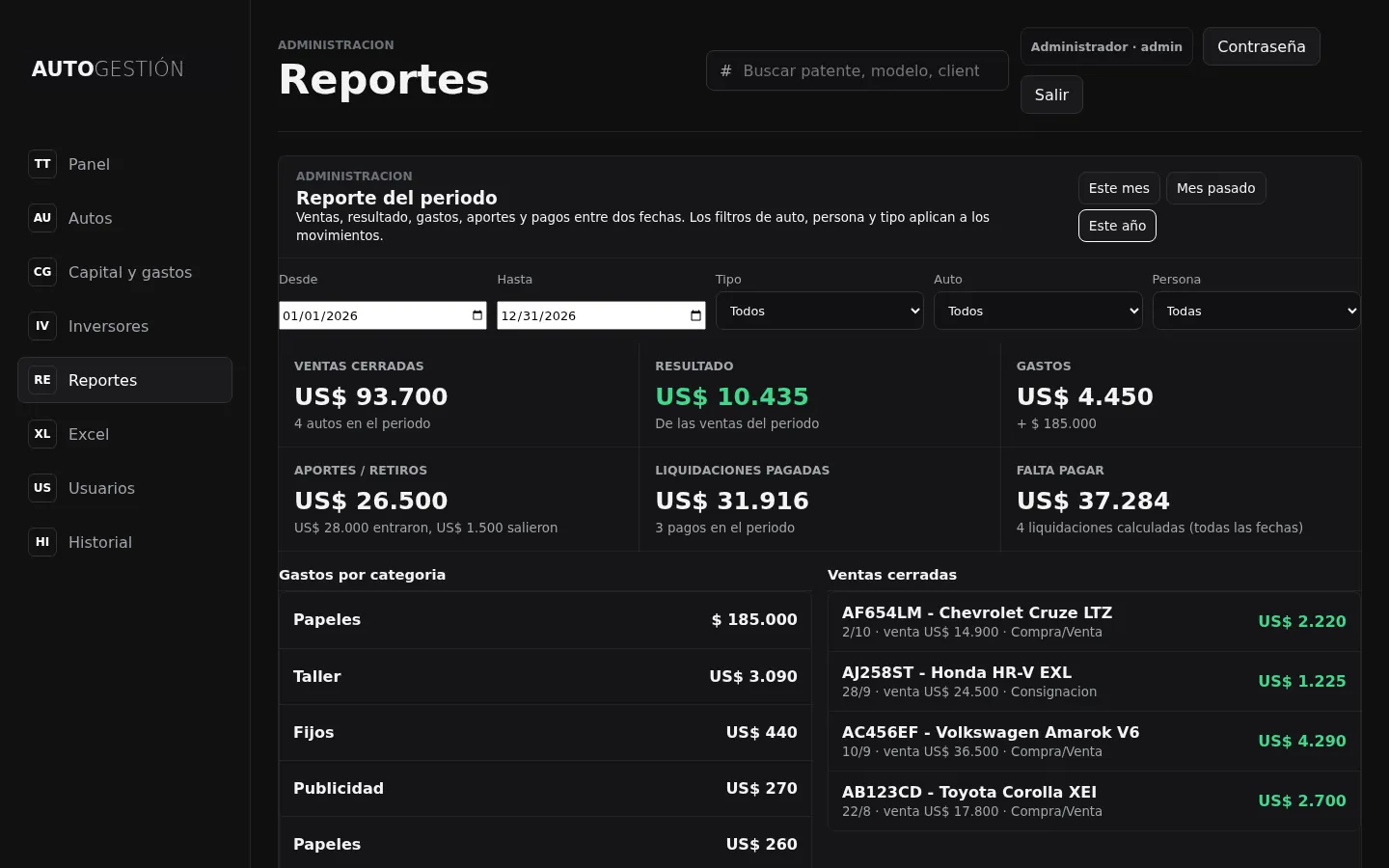1389x868 pixels.
Task: Click the CG badge beside Capital y gastos
Action: [42, 272]
